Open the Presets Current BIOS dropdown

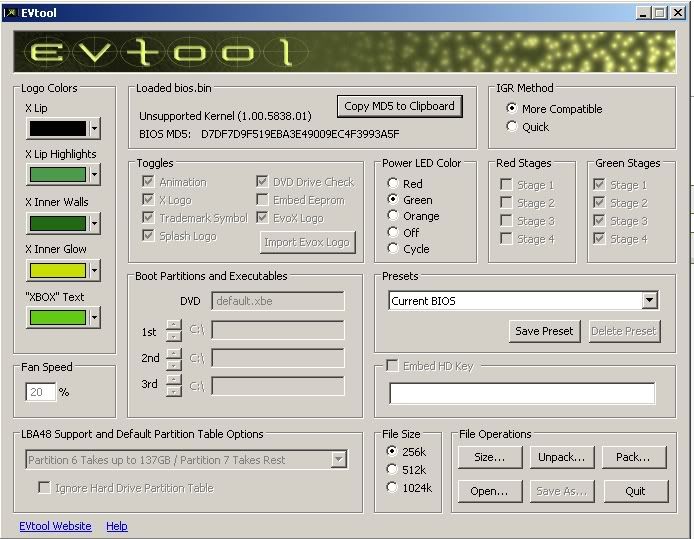pos(649,301)
